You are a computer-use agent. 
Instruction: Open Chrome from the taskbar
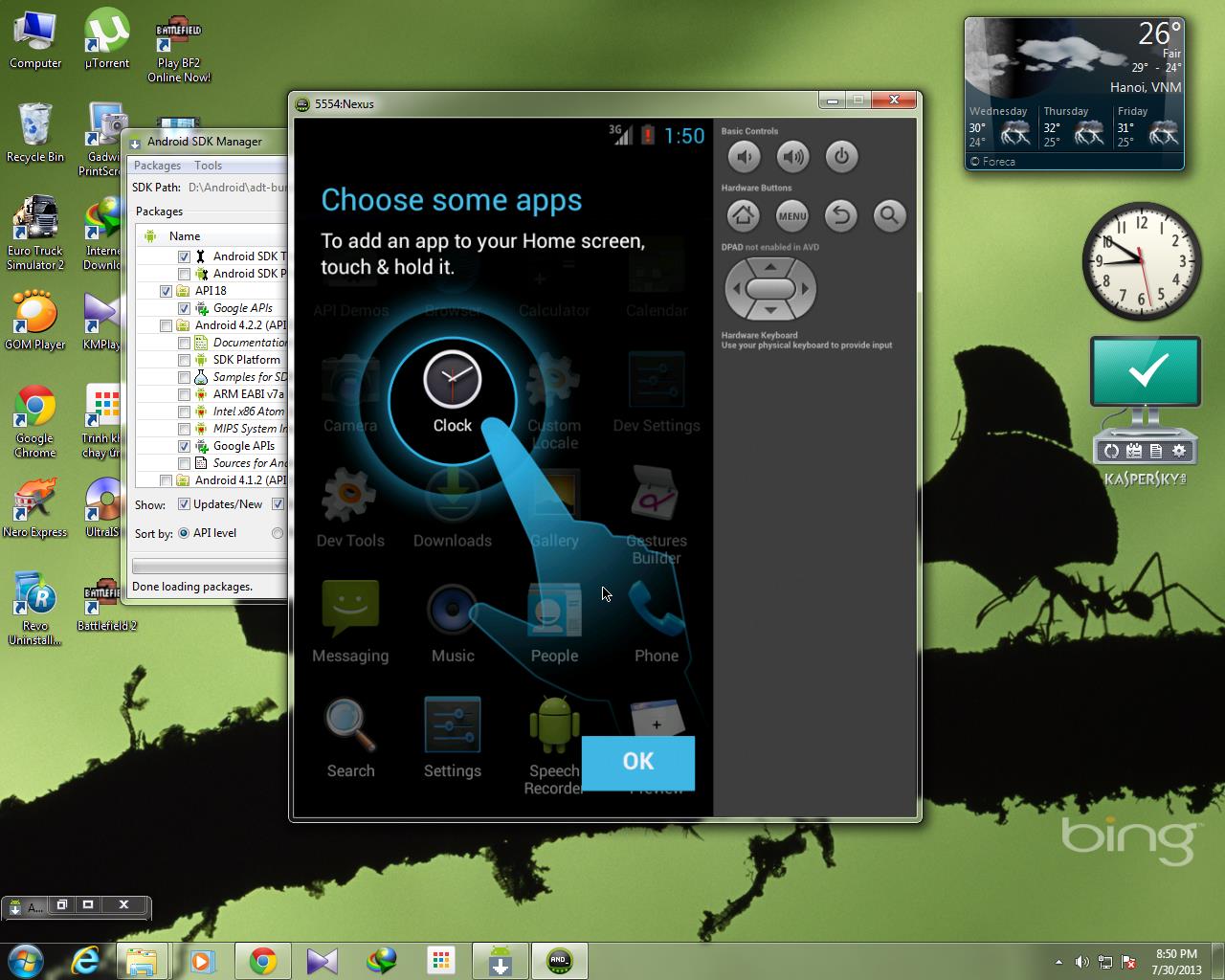(263, 961)
